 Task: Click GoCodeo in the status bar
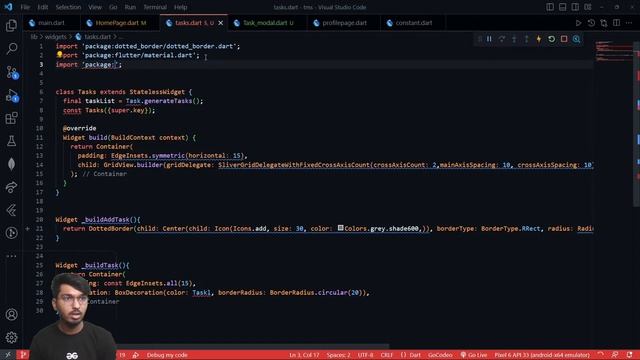tap(440, 355)
